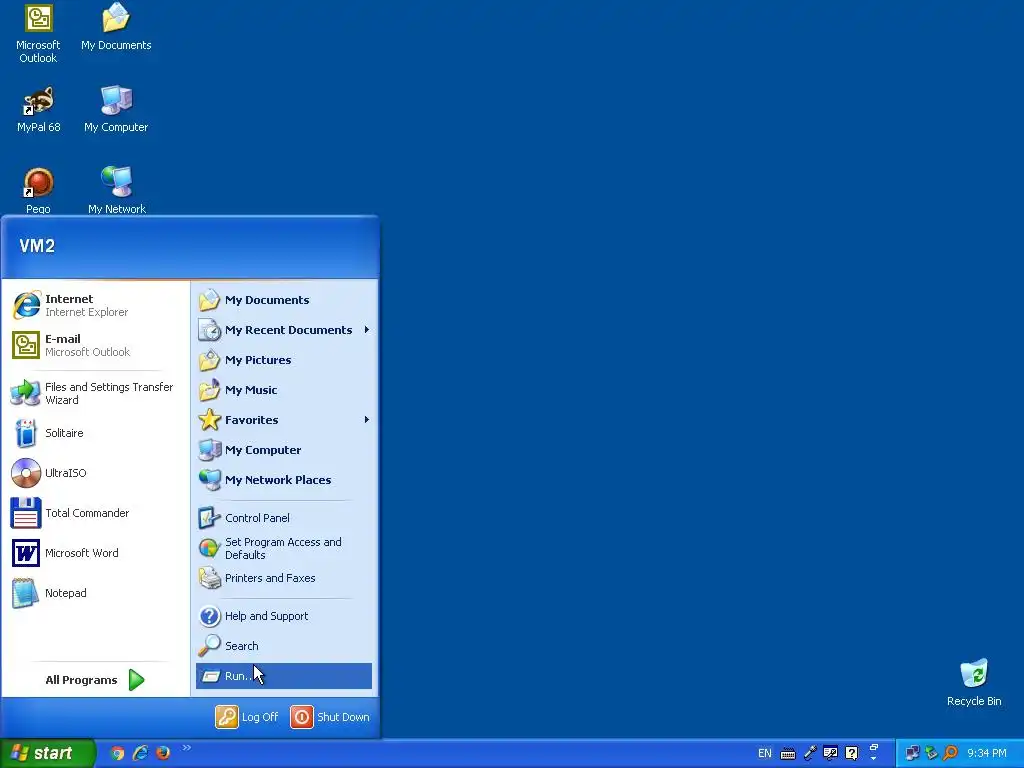
Task: Open Search from the Start menu
Action: pos(284,646)
